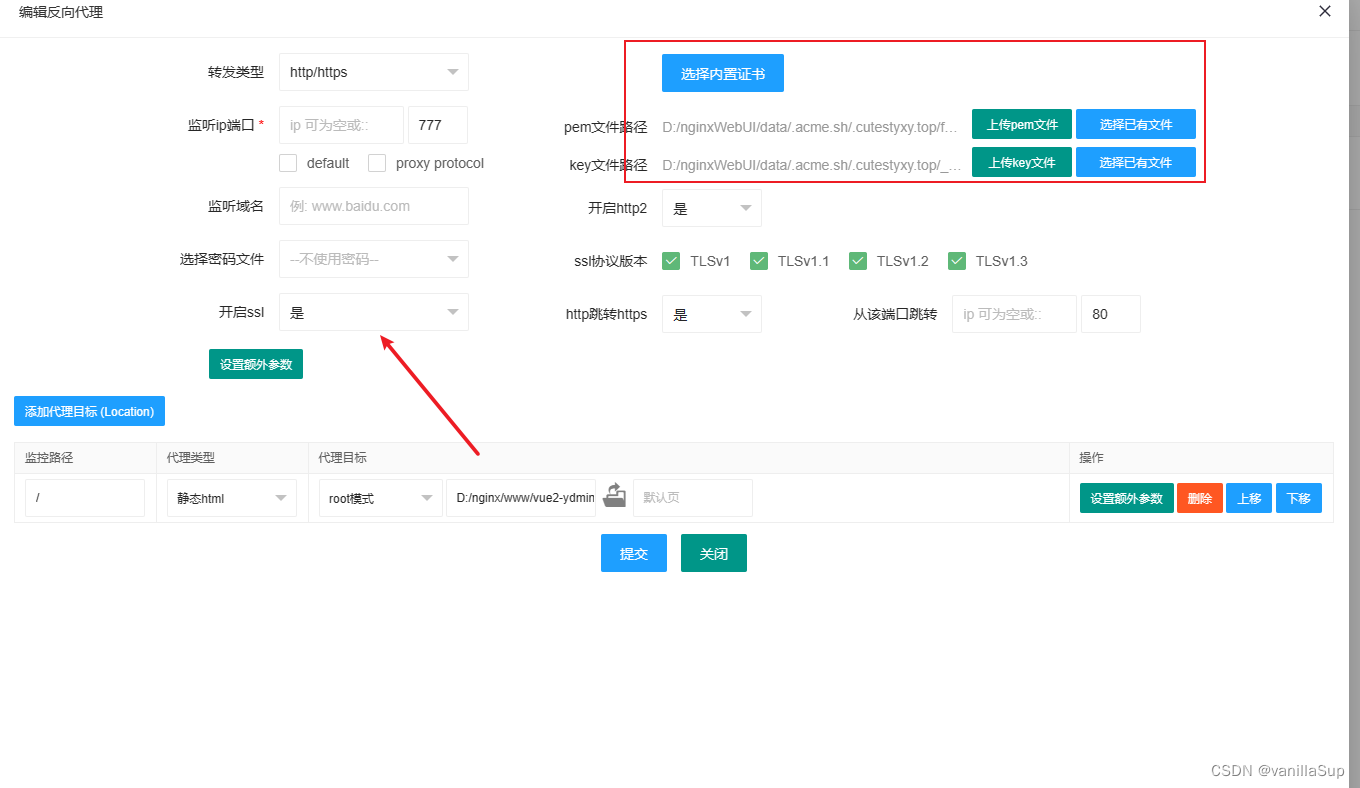Click the folder select icon beside proxy target path
Image resolution: width=1360 pixels, height=788 pixels.
click(x=615, y=496)
